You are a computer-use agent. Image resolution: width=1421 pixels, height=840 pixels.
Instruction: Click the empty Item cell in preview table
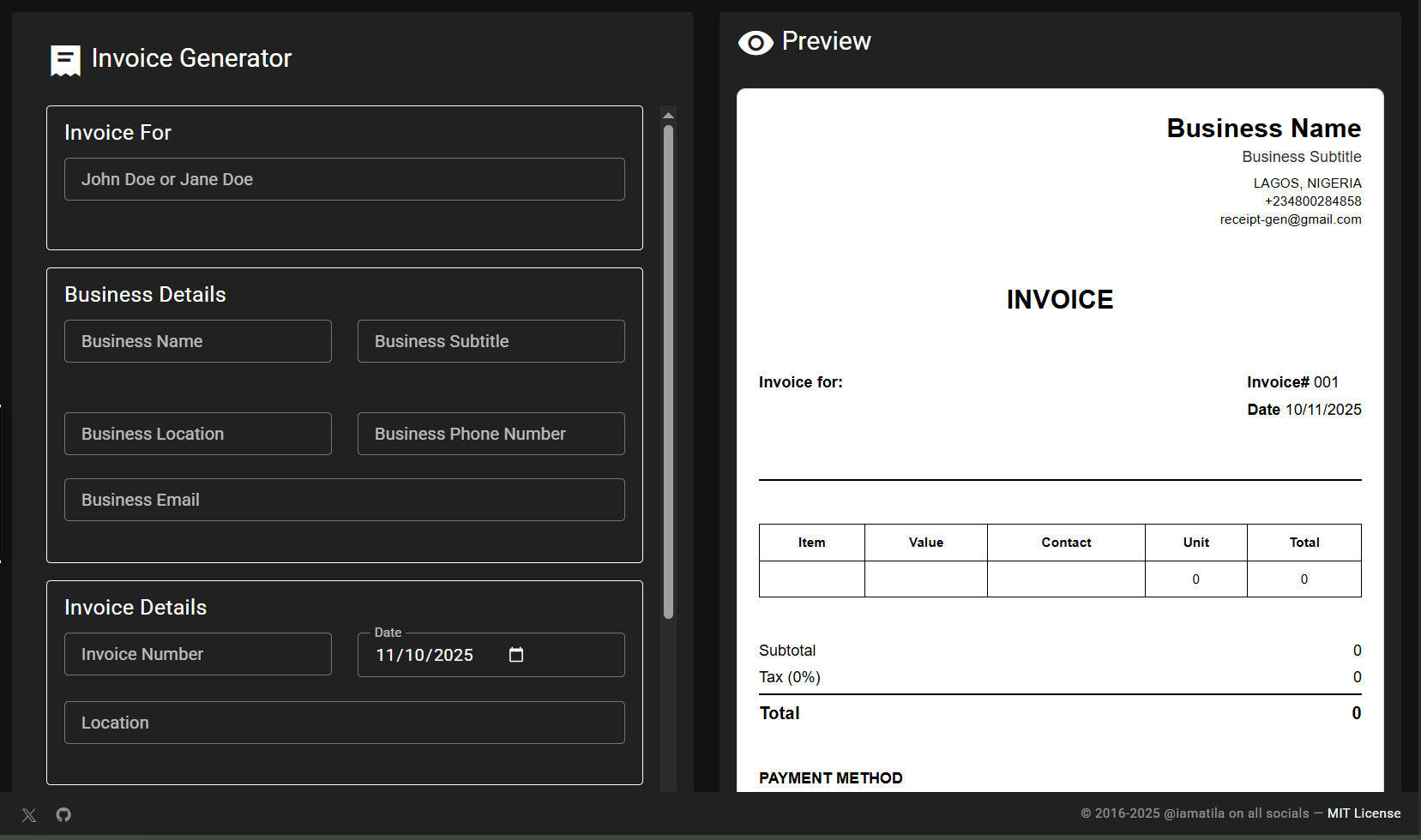(x=811, y=579)
